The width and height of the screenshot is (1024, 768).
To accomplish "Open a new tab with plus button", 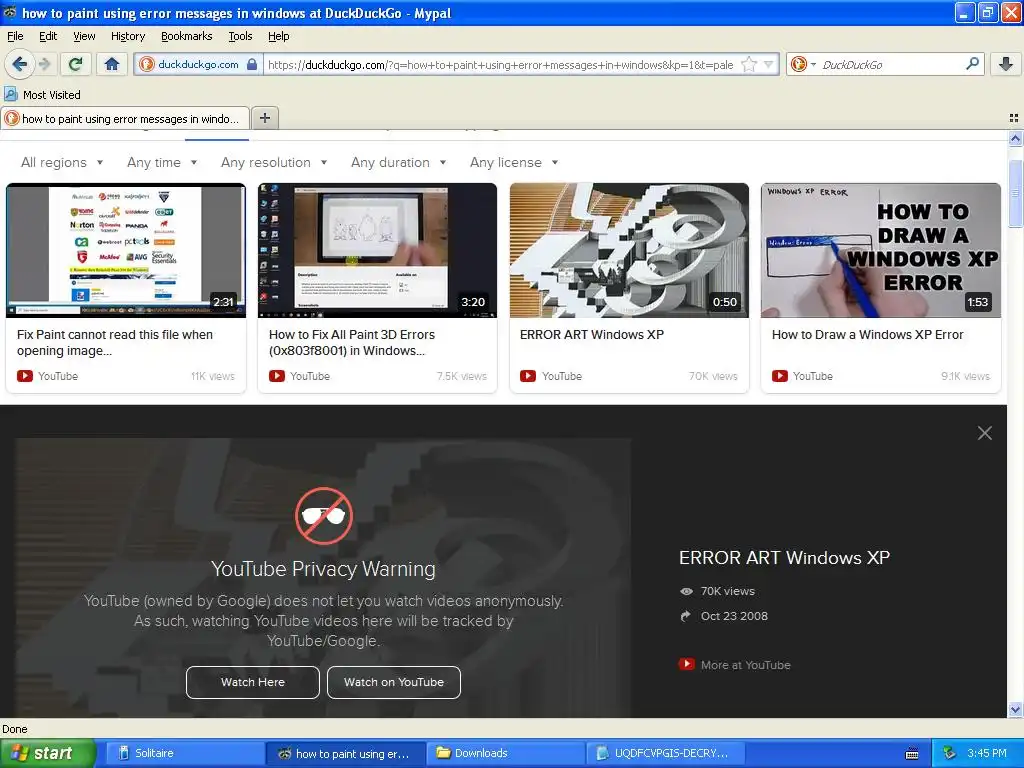I will click(264, 118).
